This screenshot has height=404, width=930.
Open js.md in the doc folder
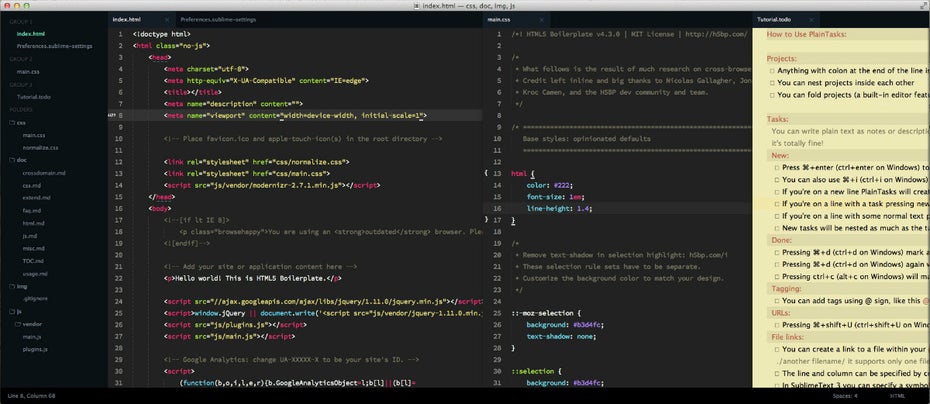point(30,236)
